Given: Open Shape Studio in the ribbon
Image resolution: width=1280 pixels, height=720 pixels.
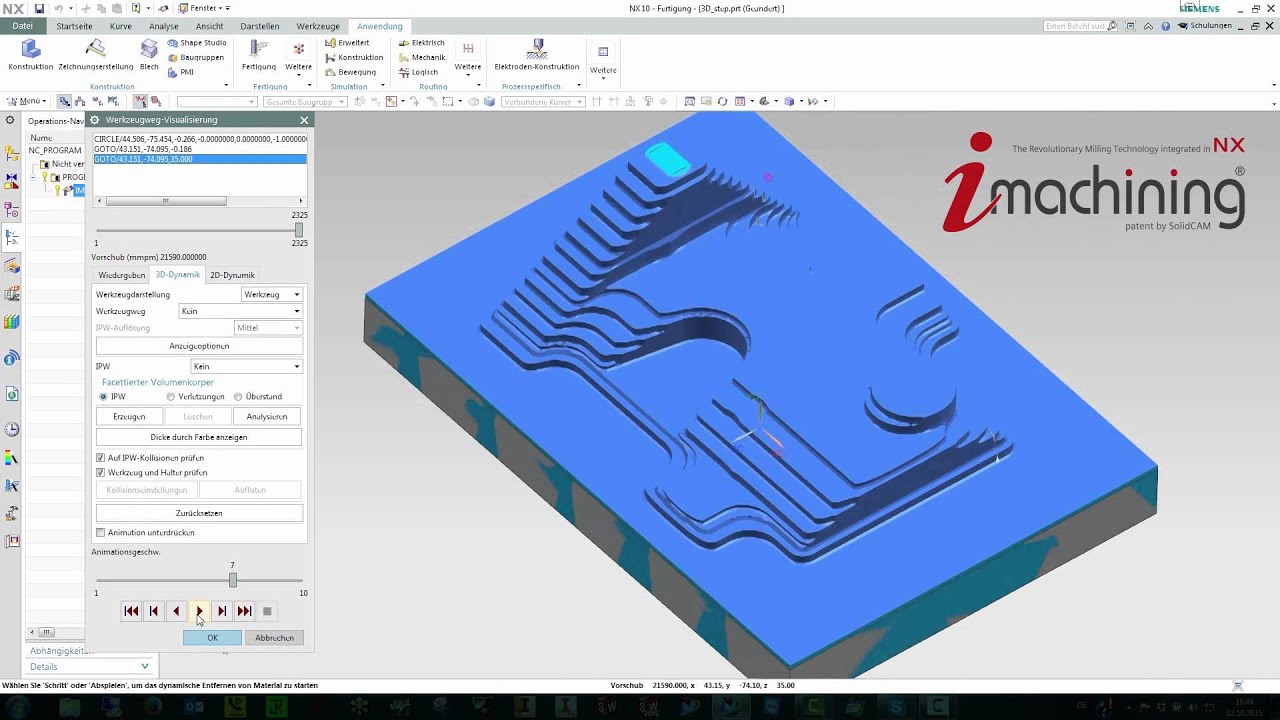Looking at the screenshot, I should [197, 43].
